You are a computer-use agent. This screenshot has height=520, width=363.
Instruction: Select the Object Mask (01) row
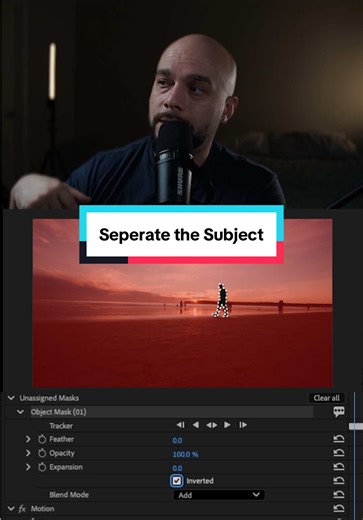point(172,412)
